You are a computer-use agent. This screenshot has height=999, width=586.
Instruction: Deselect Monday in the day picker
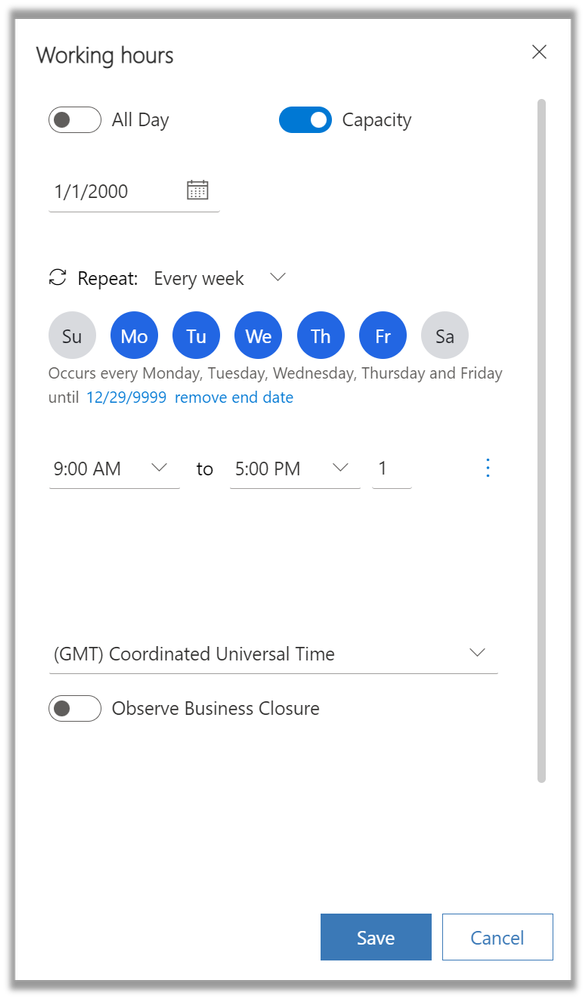coord(134,336)
